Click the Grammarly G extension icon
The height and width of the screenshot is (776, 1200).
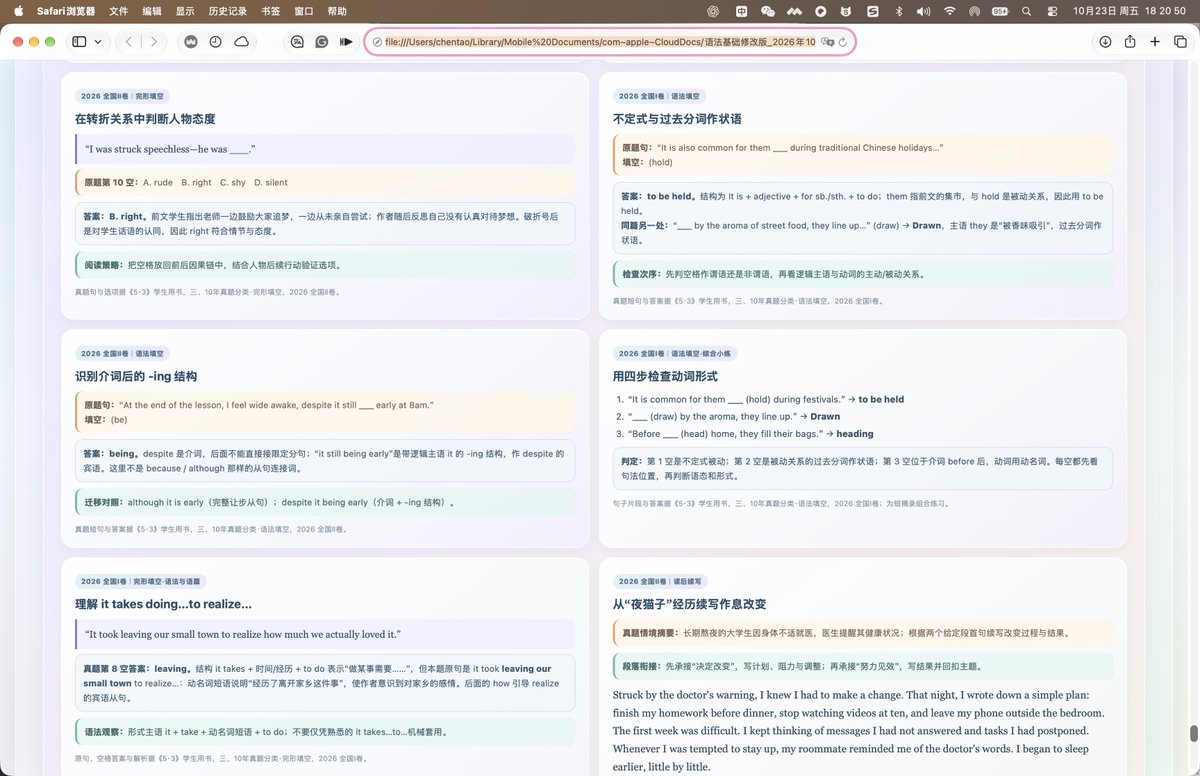pos(321,42)
